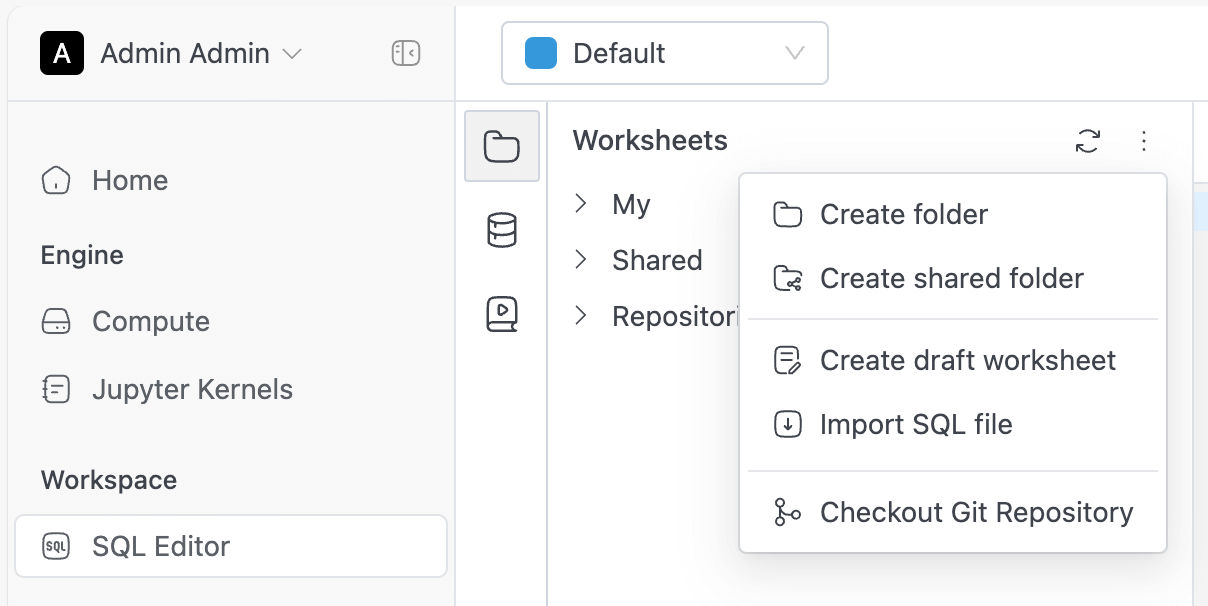Open the Admin Admin account menu

coord(171,53)
